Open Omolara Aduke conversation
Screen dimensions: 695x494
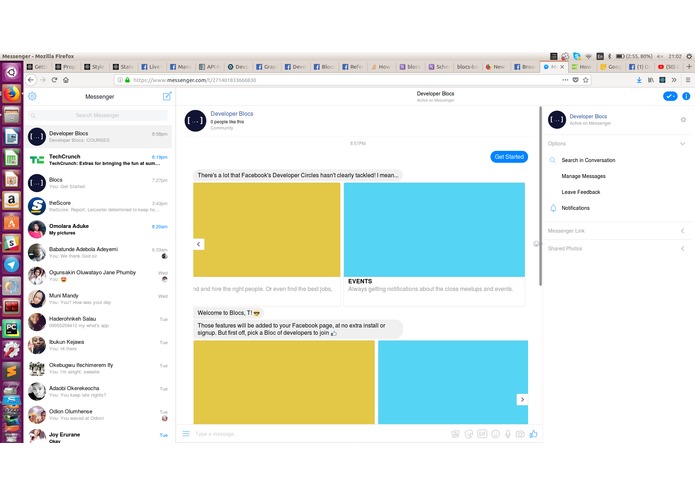coord(98,229)
